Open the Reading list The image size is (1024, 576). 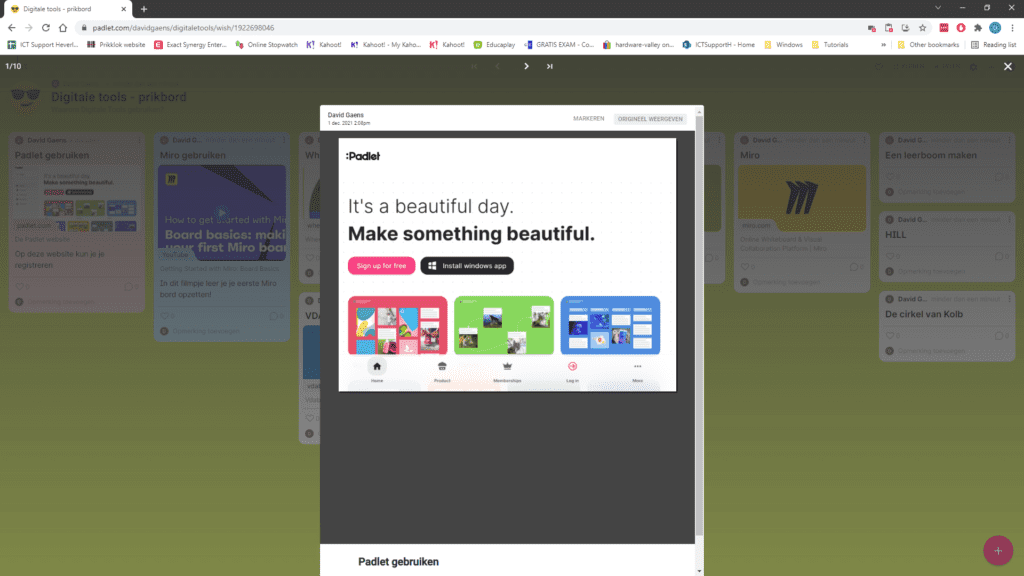993,45
